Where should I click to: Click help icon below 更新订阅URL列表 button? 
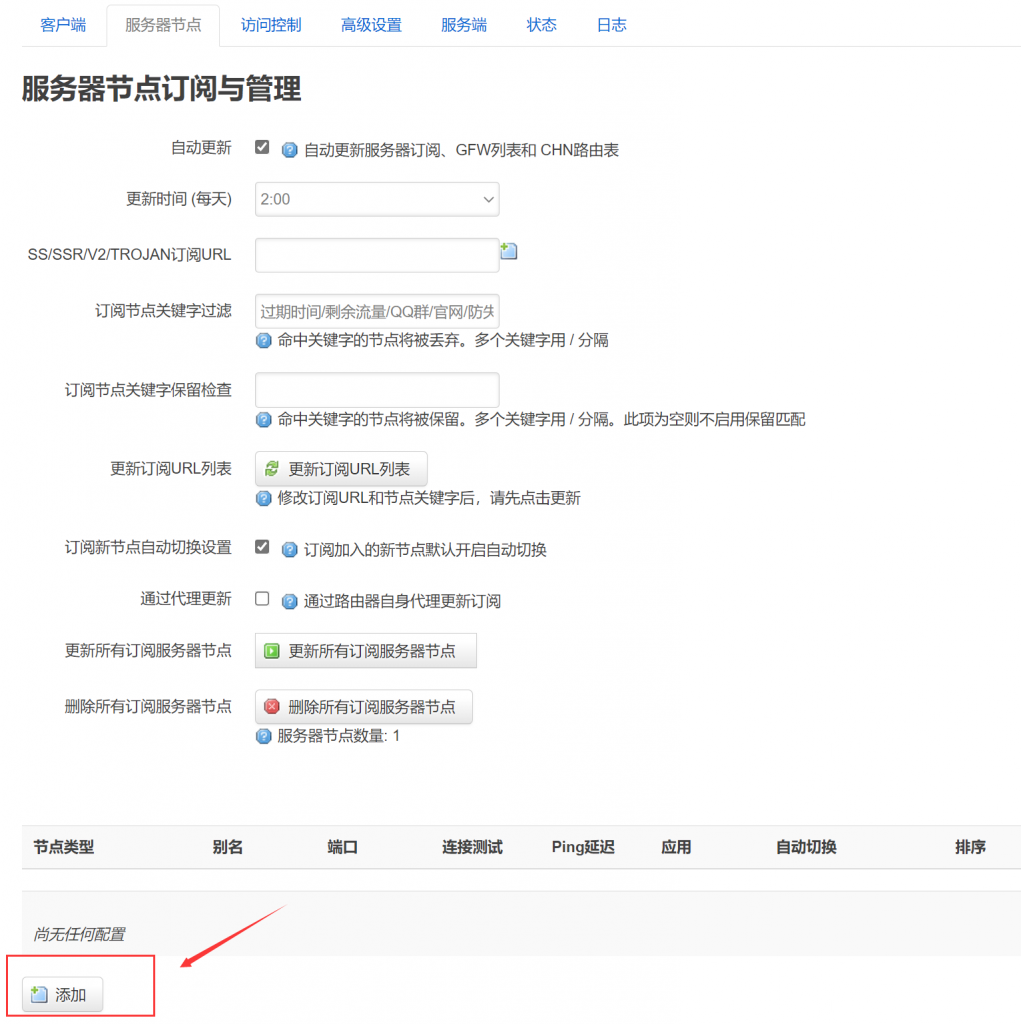tap(264, 498)
